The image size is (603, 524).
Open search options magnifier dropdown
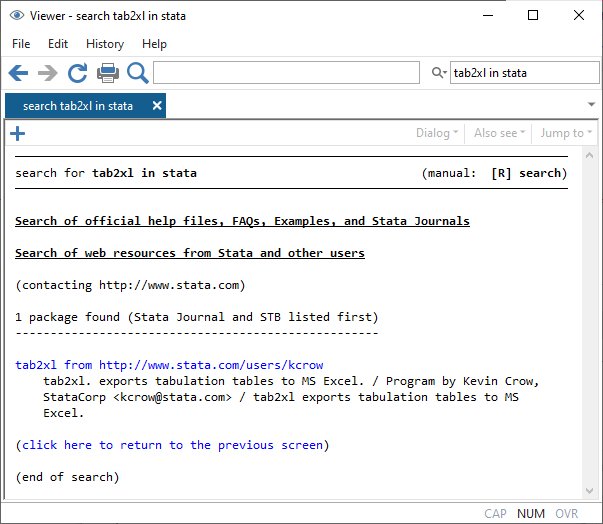pos(439,72)
